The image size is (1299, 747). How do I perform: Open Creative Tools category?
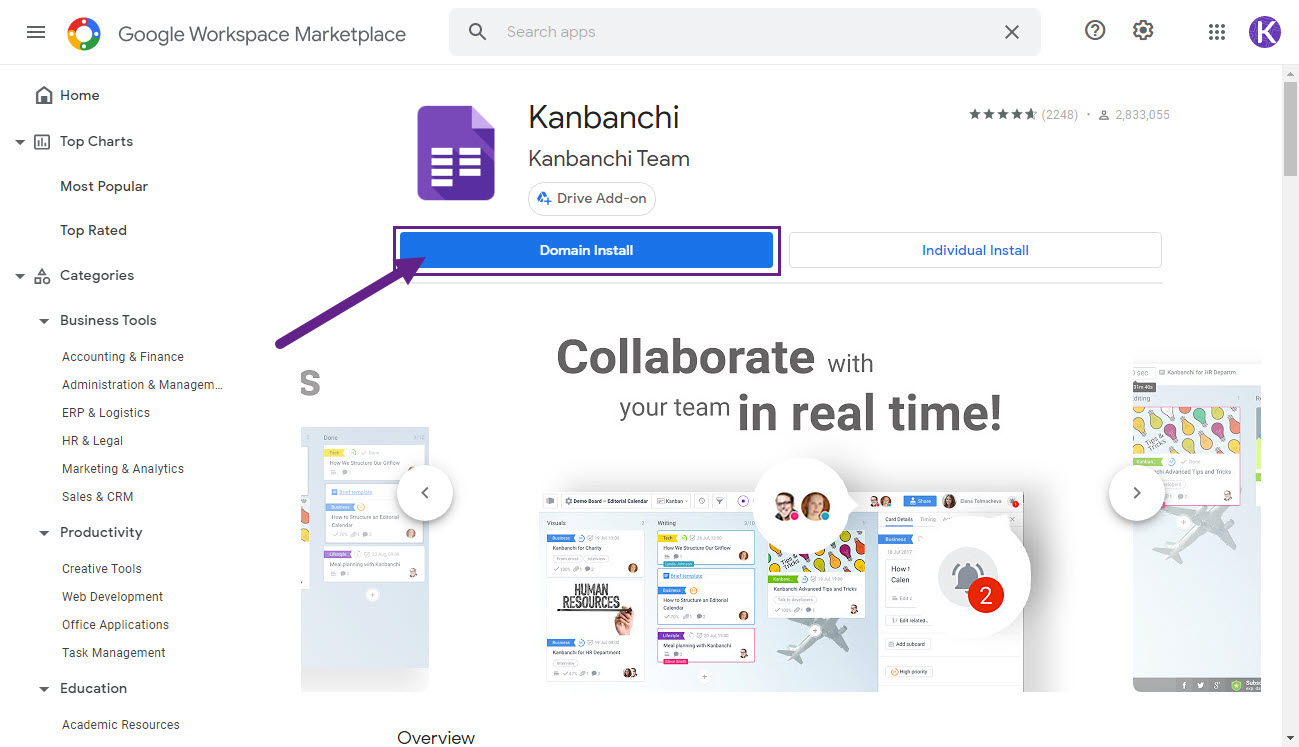pyautogui.click(x=102, y=568)
